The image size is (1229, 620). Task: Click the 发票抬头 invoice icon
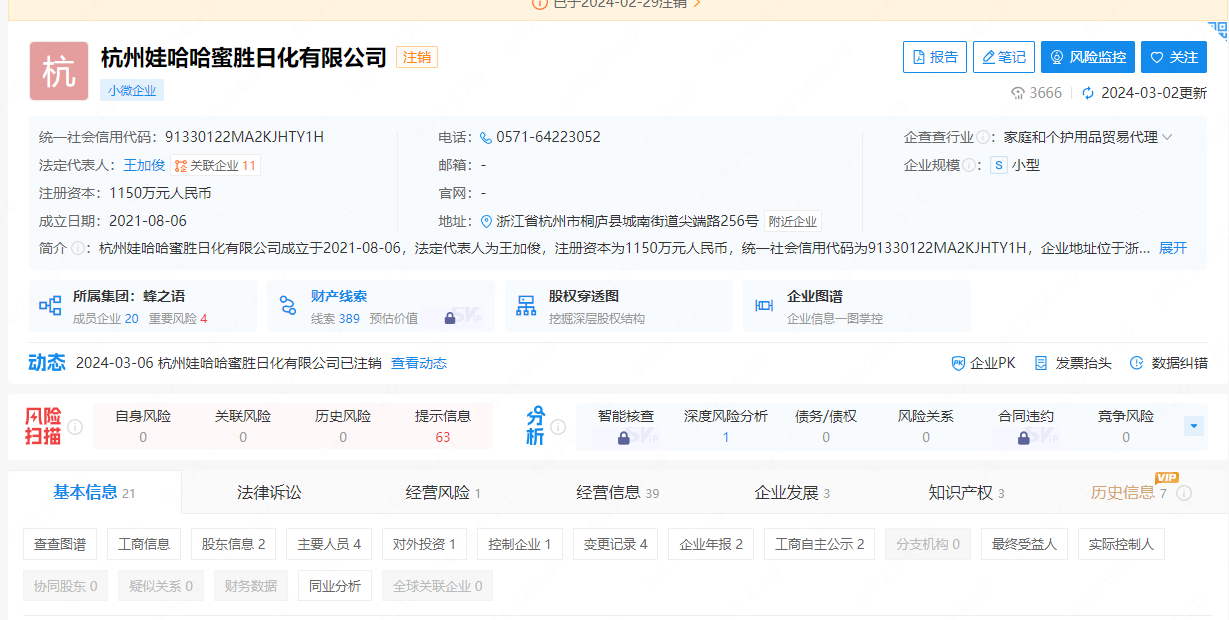[1041, 363]
